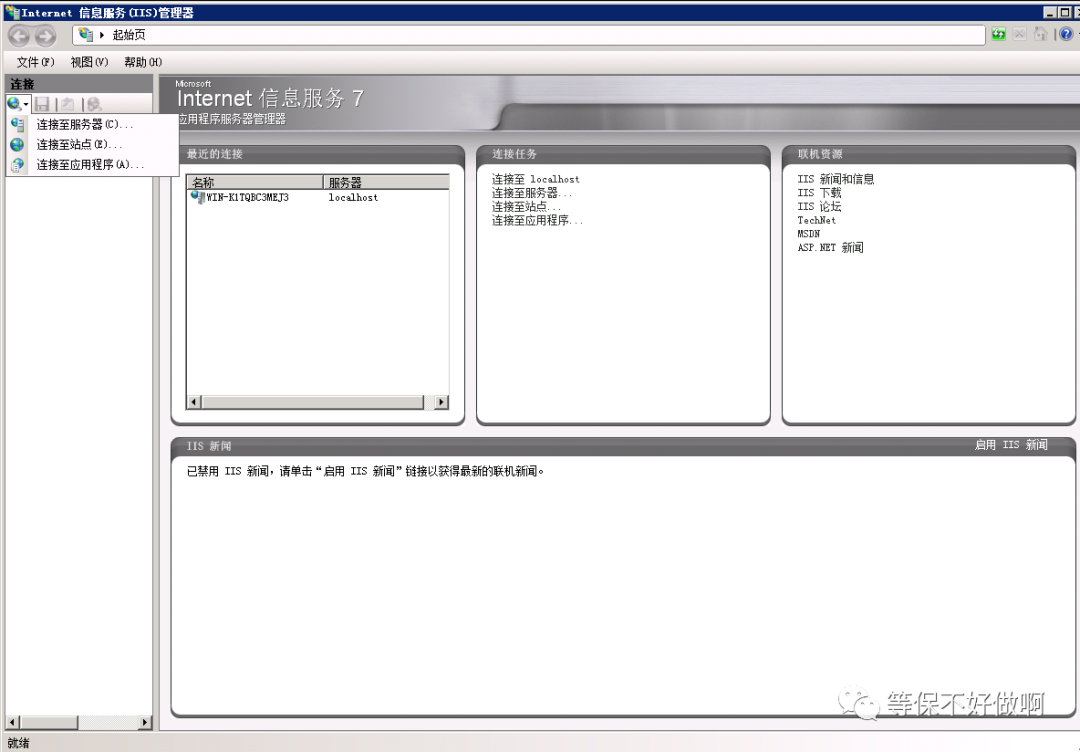Open MSDN online resource link
The height and width of the screenshot is (752, 1080).
pyautogui.click(x=809, y=234)
